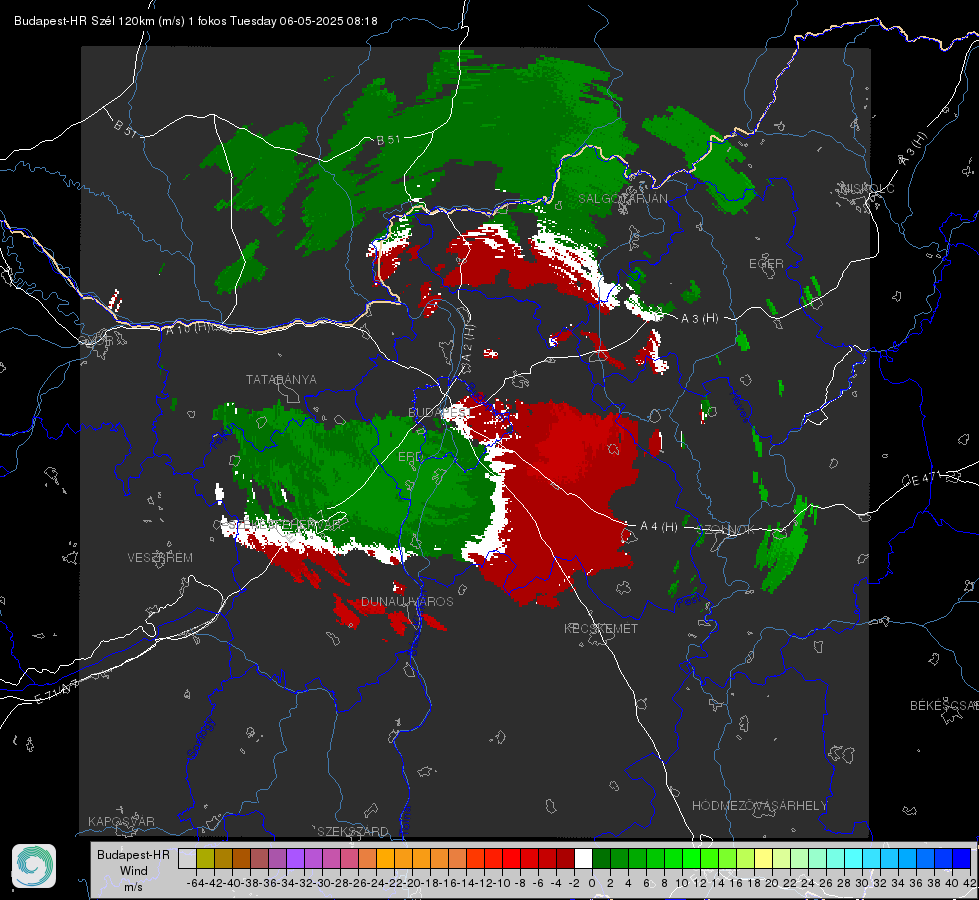
Task: Click the A 4 (H) road label
Action: point(659,527)
